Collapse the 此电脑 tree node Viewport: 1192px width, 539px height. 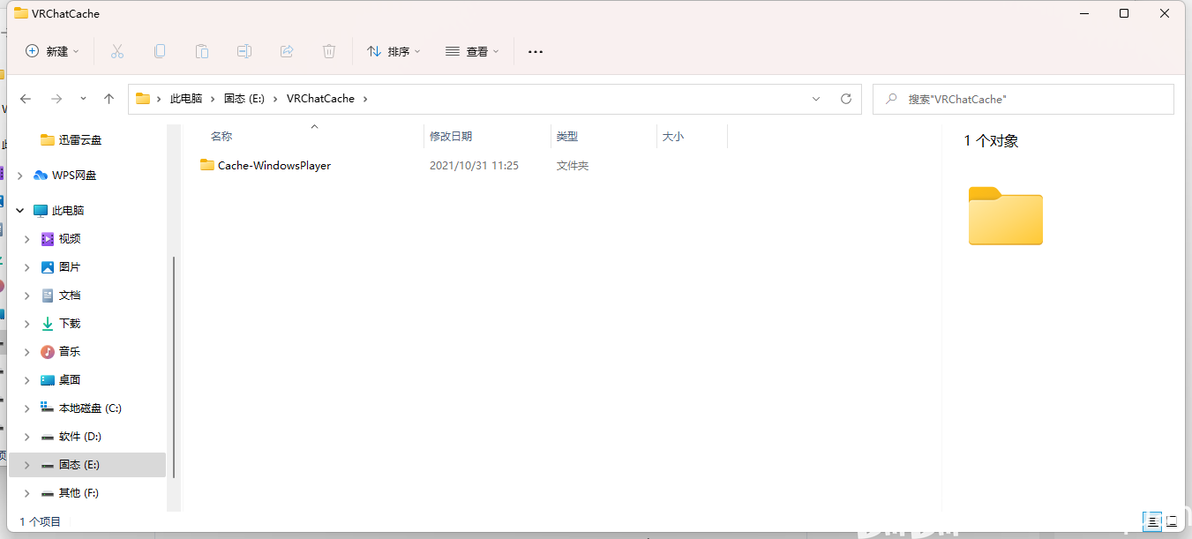(x=21, y=211)
